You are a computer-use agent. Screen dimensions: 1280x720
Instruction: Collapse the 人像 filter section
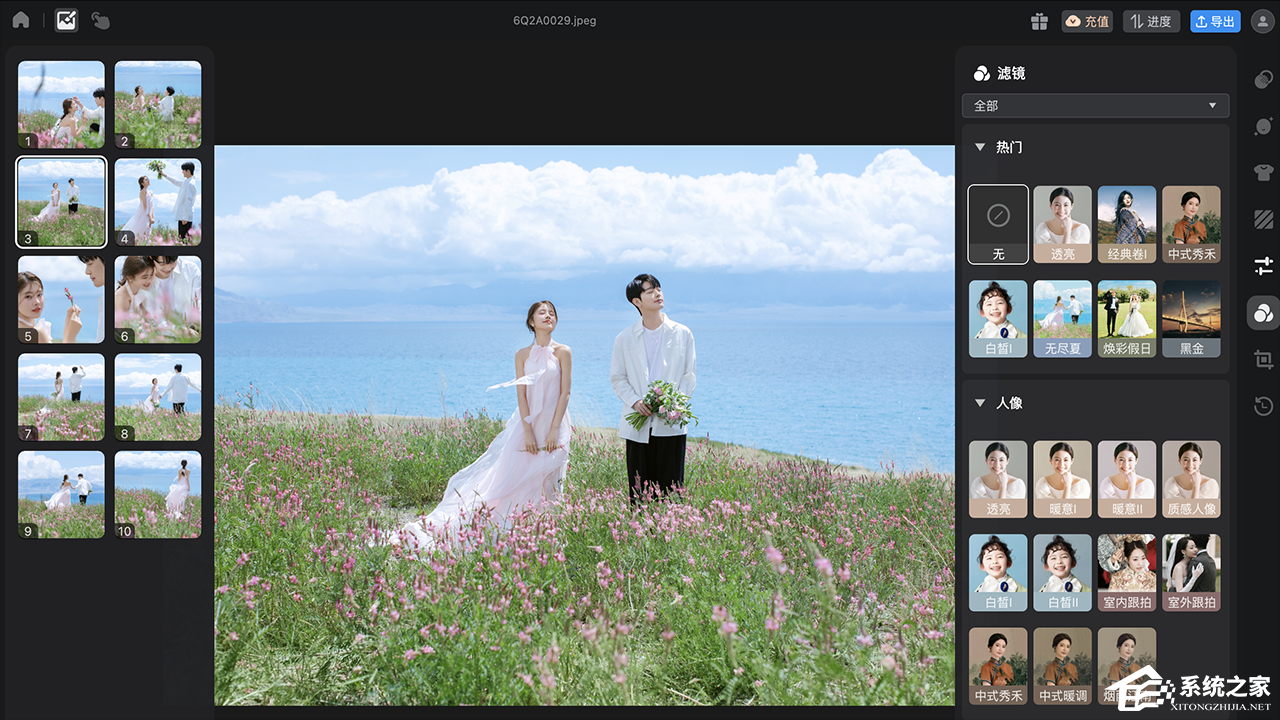[980, 403]
